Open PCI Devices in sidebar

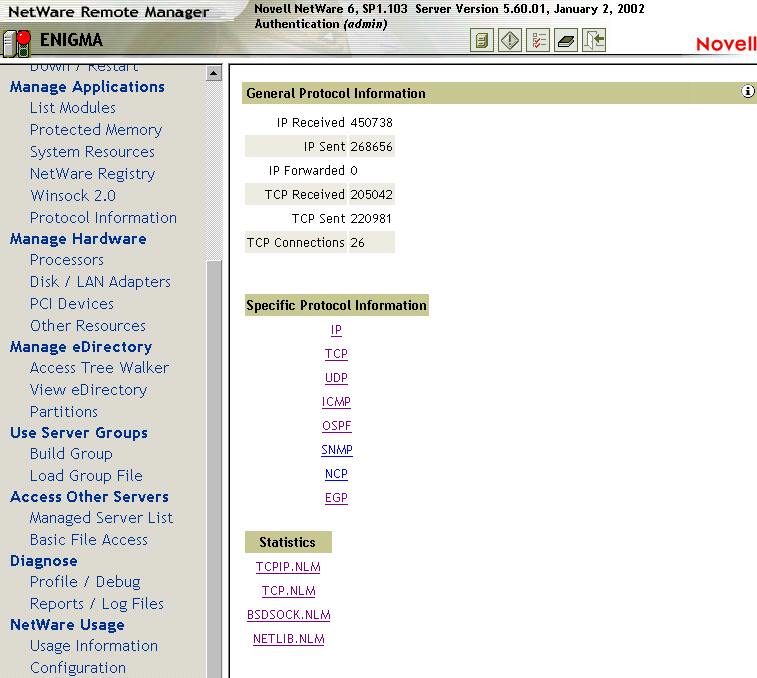tap(72, 304)
